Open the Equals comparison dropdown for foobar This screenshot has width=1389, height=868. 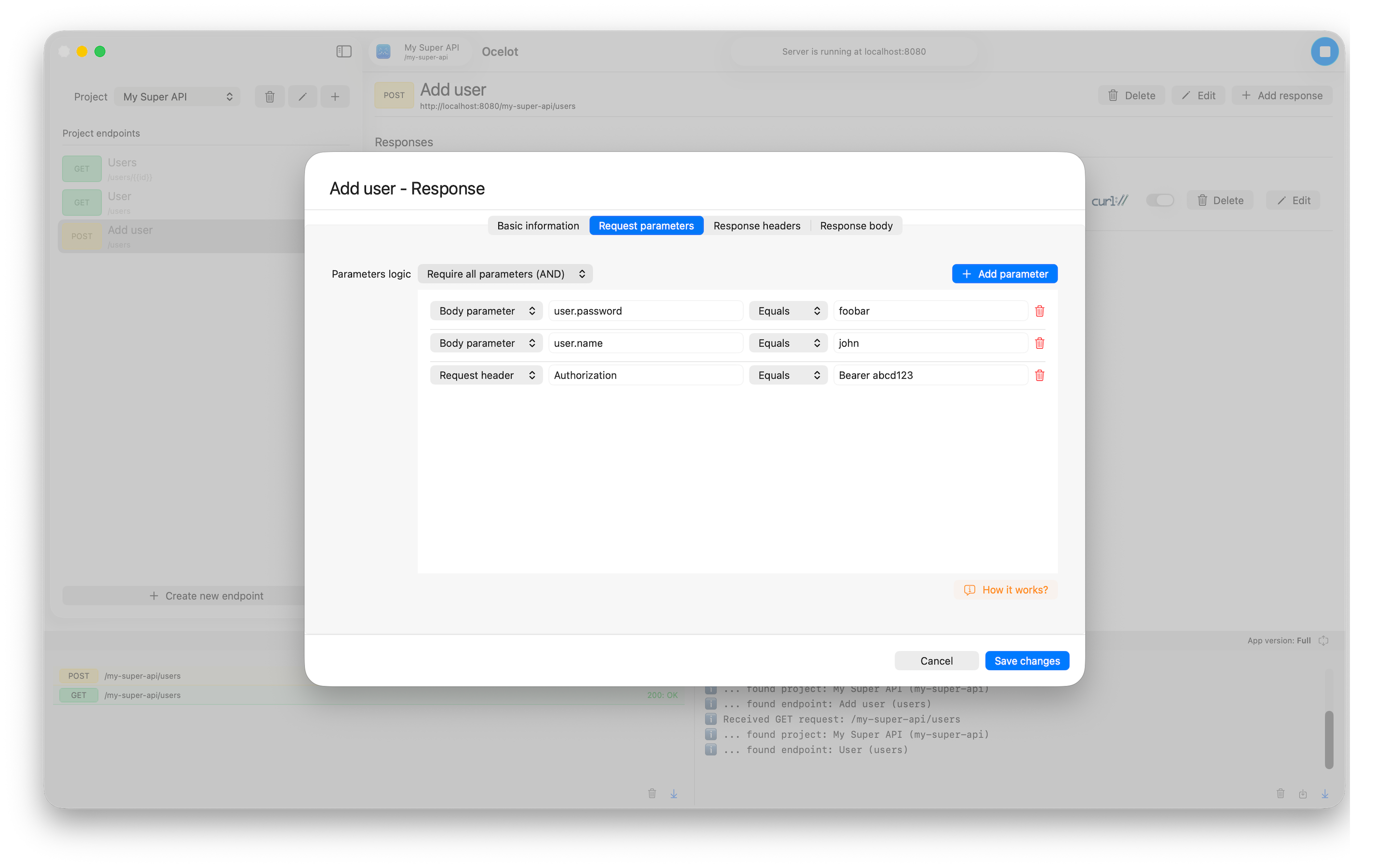[787, 311]
